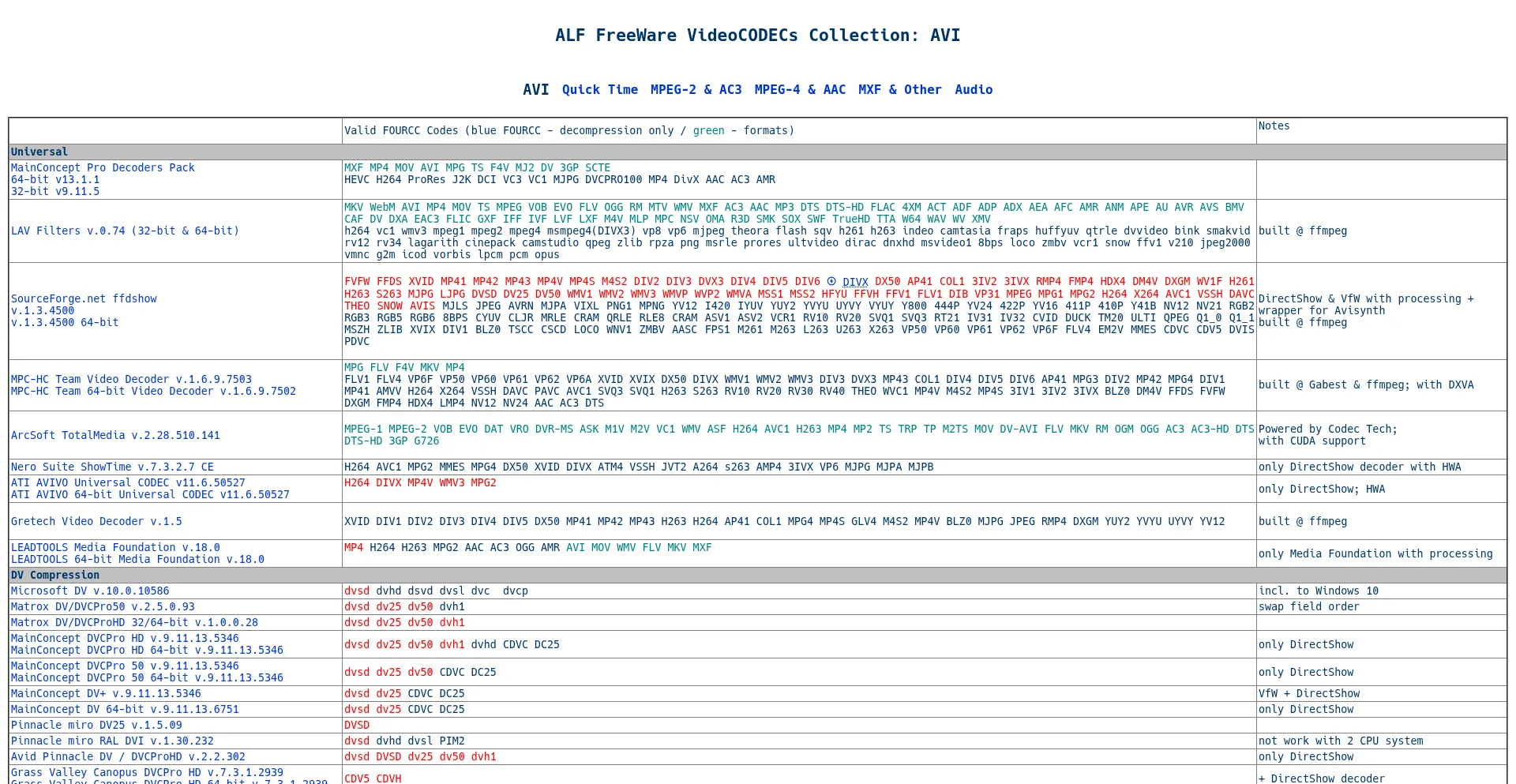1516x784 pixels.
Task: Download the 64-bit v13.1.1 decoders pack
Action: (x=55, y=179)
